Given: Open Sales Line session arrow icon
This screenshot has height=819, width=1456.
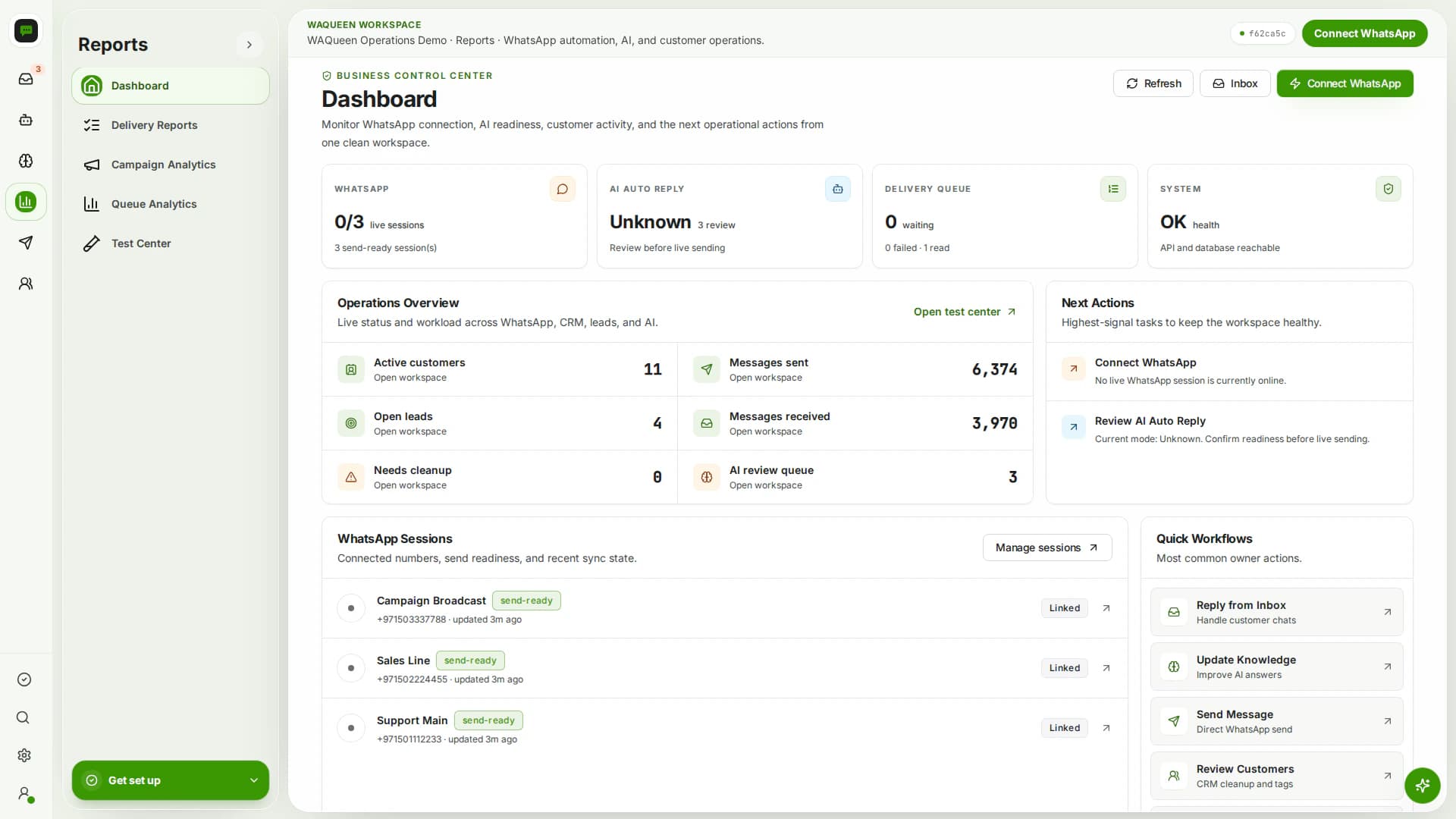Looking at the screenshot, I should click(1106, 668).
